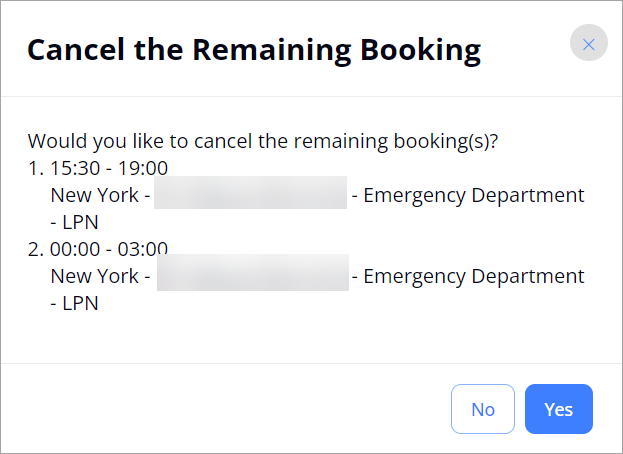This screenshot has height=454, width=623.
Task: Click Emergency Department in the first booking
Action: 474,195
